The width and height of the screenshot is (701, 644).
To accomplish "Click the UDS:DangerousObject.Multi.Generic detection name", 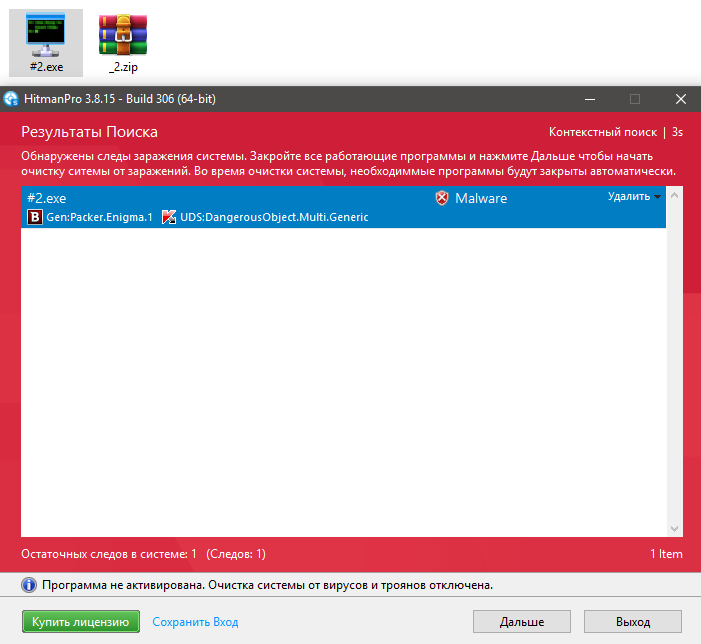I will click(274, 217).
